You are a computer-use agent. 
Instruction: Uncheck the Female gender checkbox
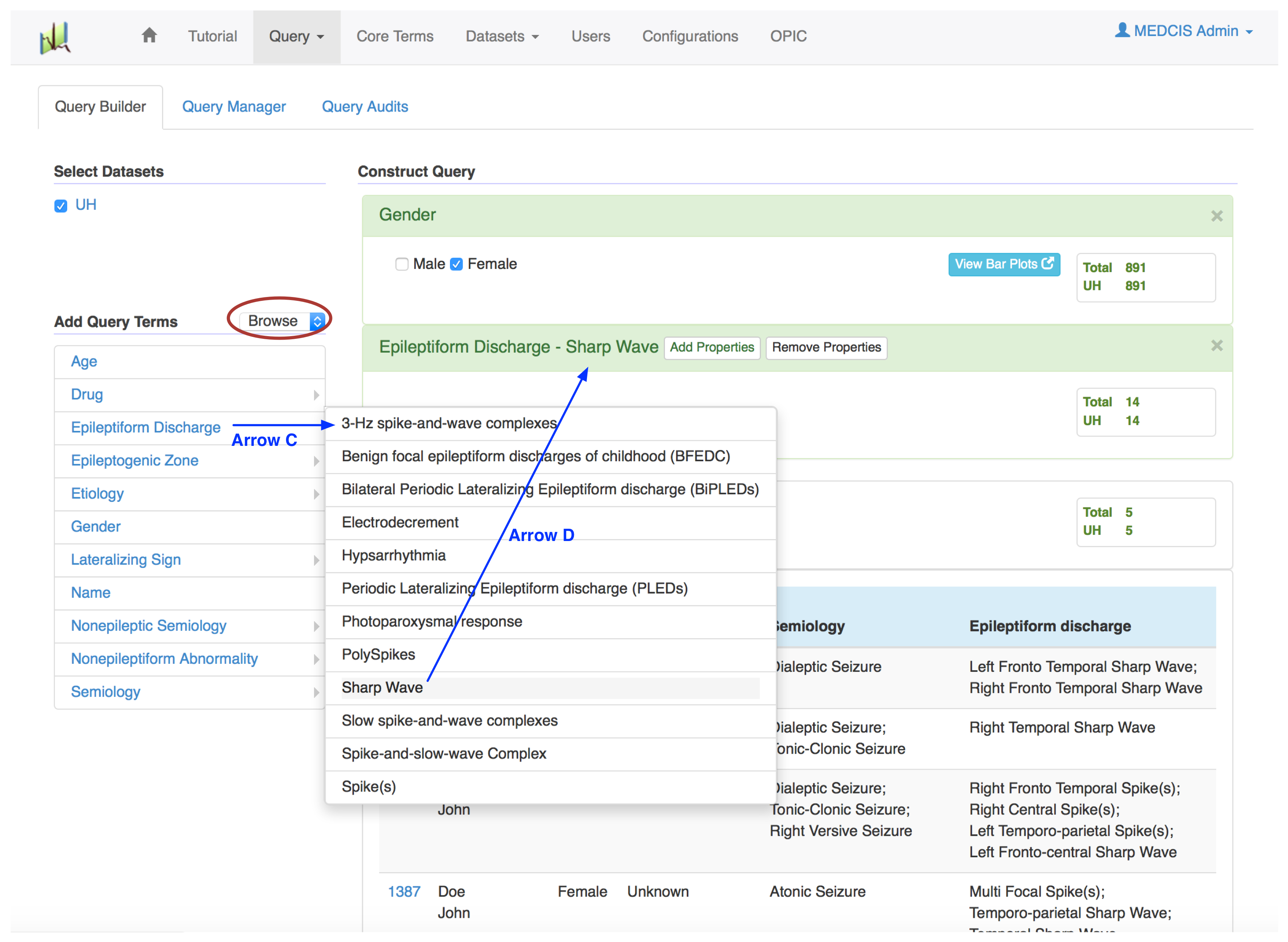pos(456,264)
